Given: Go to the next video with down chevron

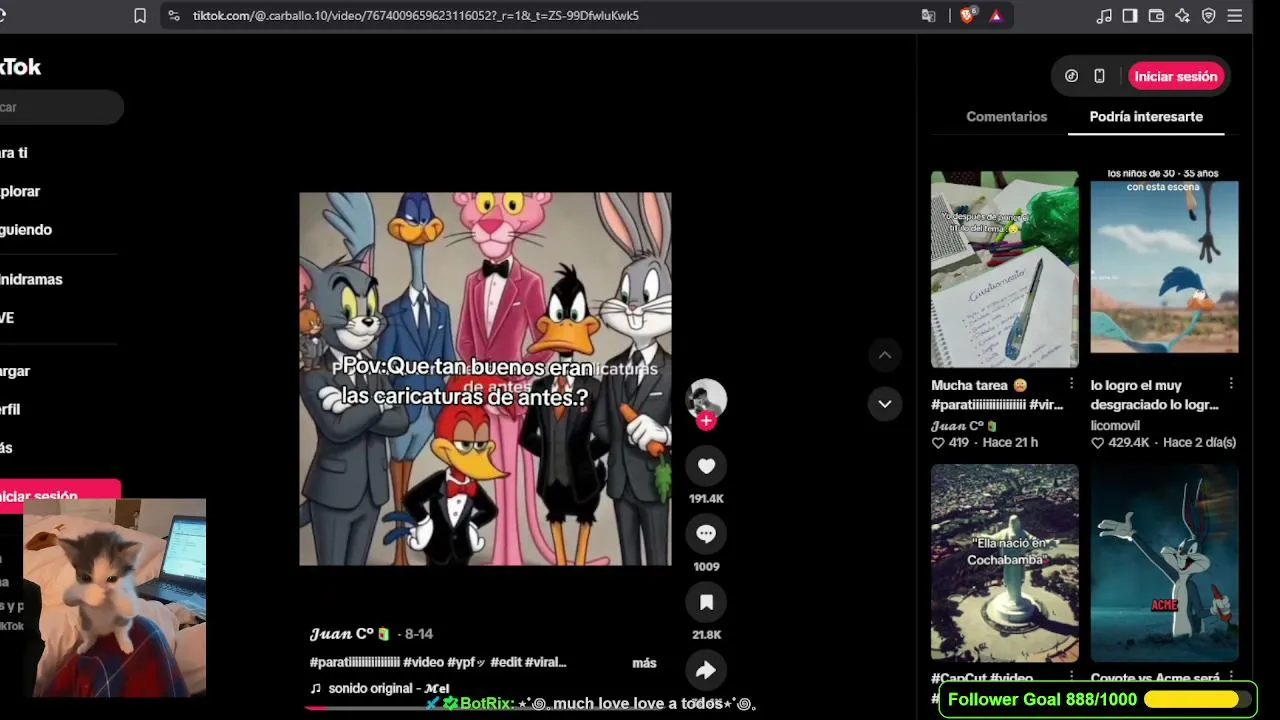Looking at the screenshot, I should 884,404.
